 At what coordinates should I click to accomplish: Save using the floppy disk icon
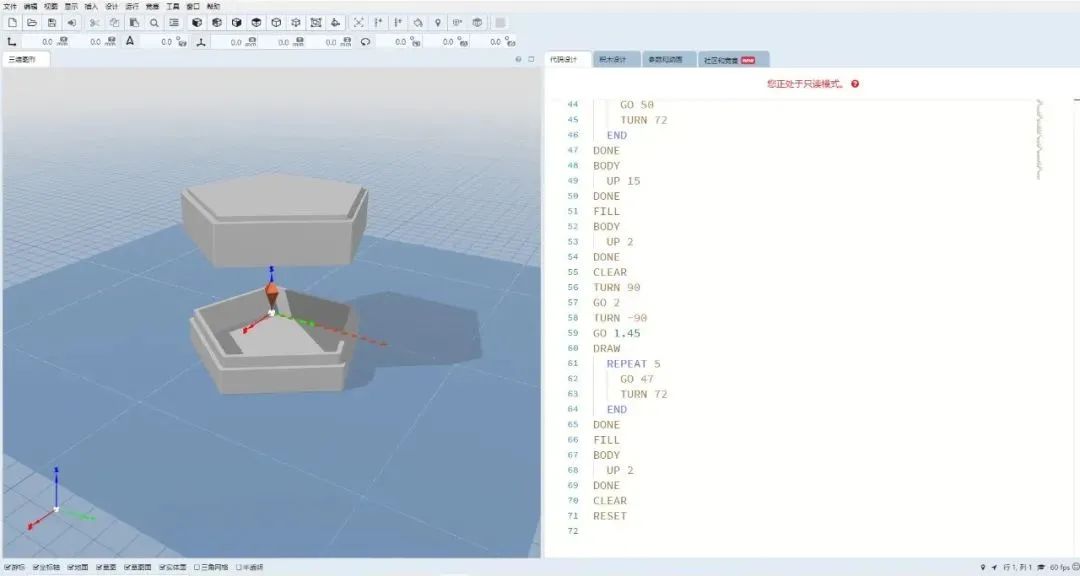tap(52, 22)
